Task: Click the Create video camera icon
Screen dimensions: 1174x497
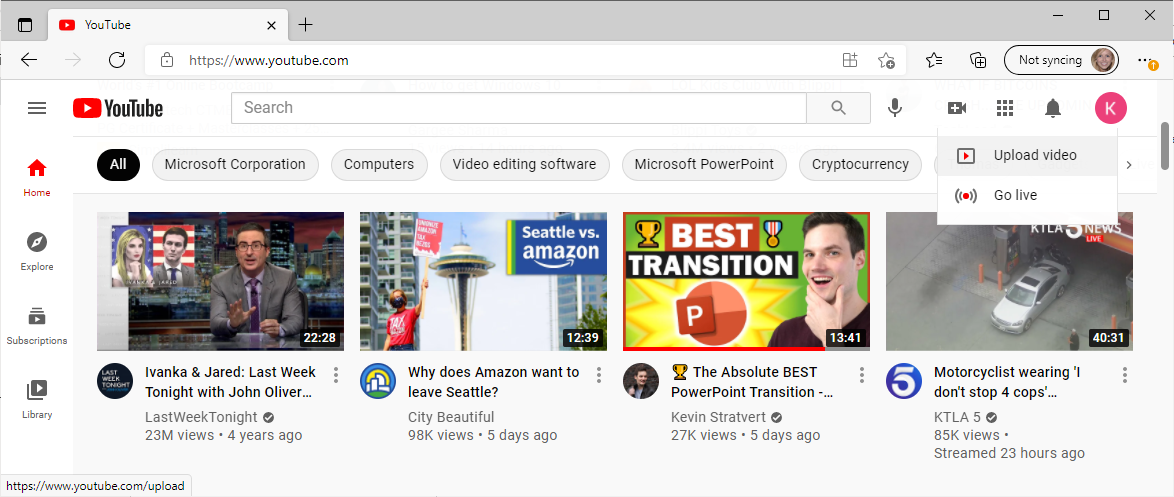Action: 957,108
